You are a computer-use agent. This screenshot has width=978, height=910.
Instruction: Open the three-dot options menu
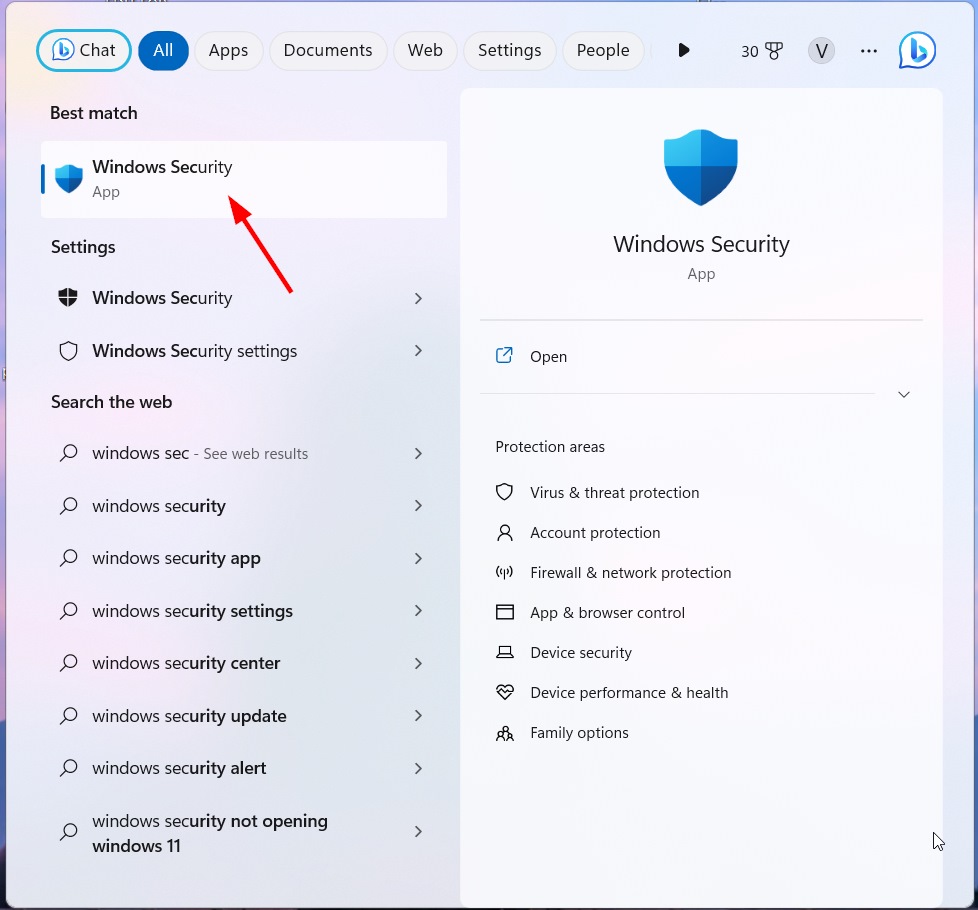coord(869,51)
